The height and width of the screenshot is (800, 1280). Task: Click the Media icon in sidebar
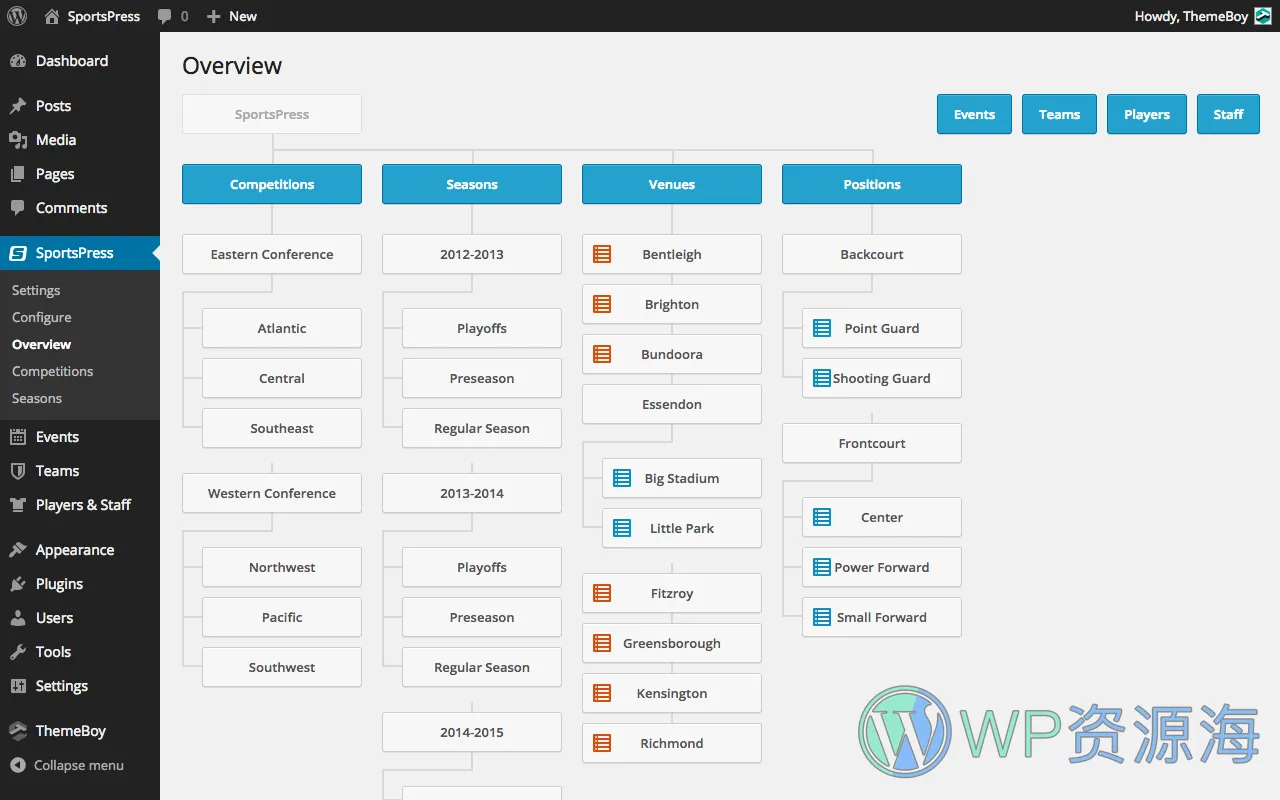[18, 140]
